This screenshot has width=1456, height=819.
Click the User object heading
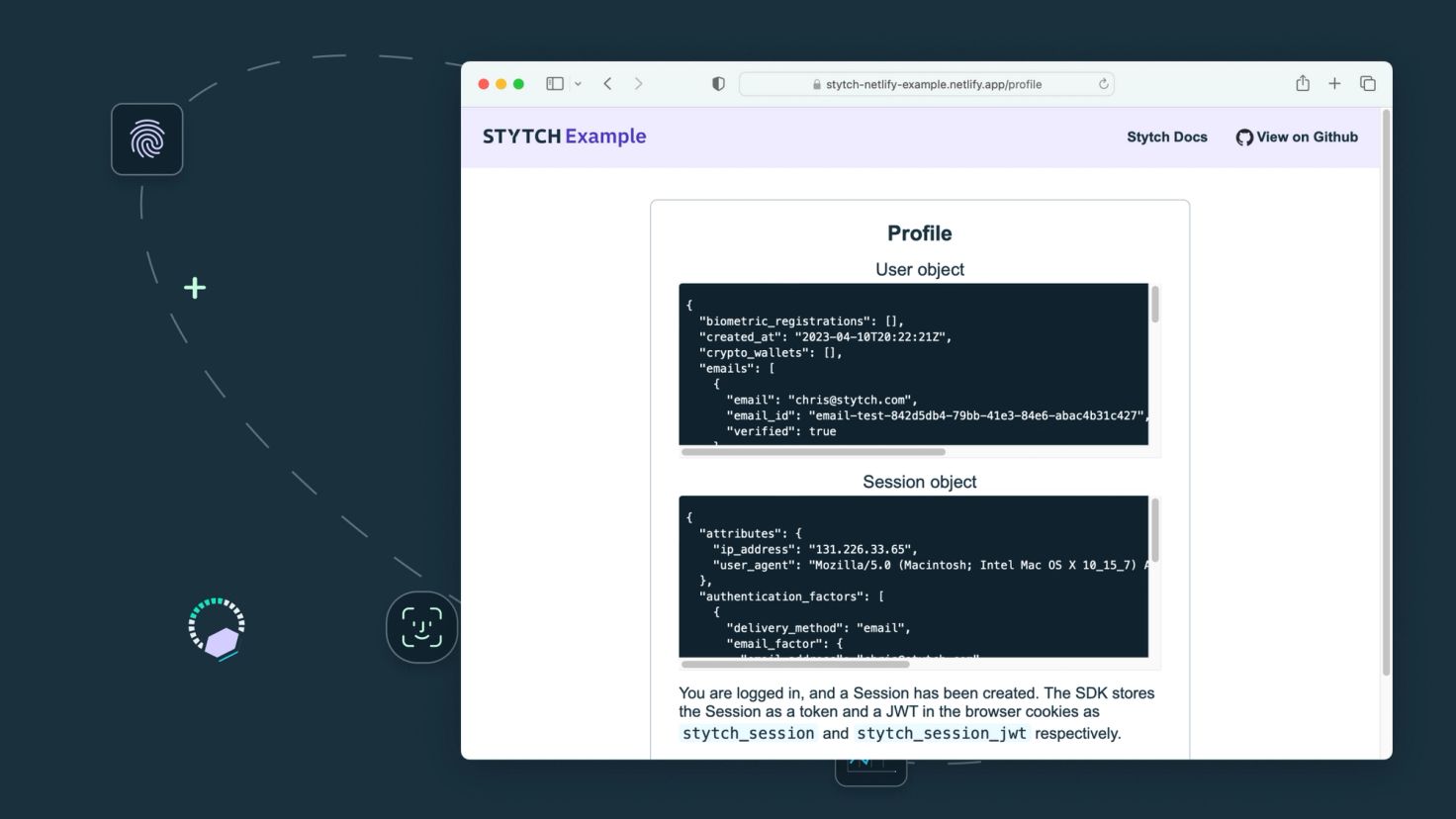coord(920,269)
